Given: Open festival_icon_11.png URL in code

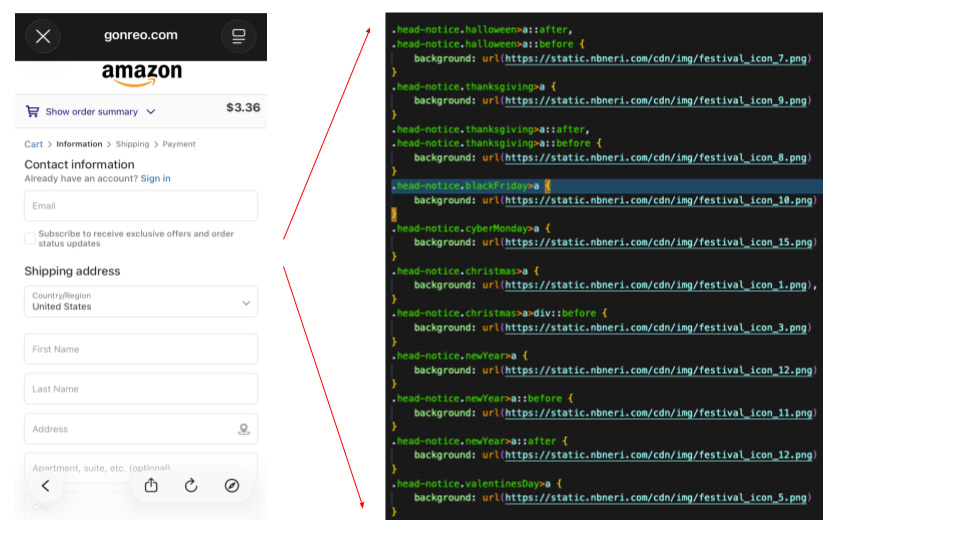Looking at the screenshot, I should [659, 413].
